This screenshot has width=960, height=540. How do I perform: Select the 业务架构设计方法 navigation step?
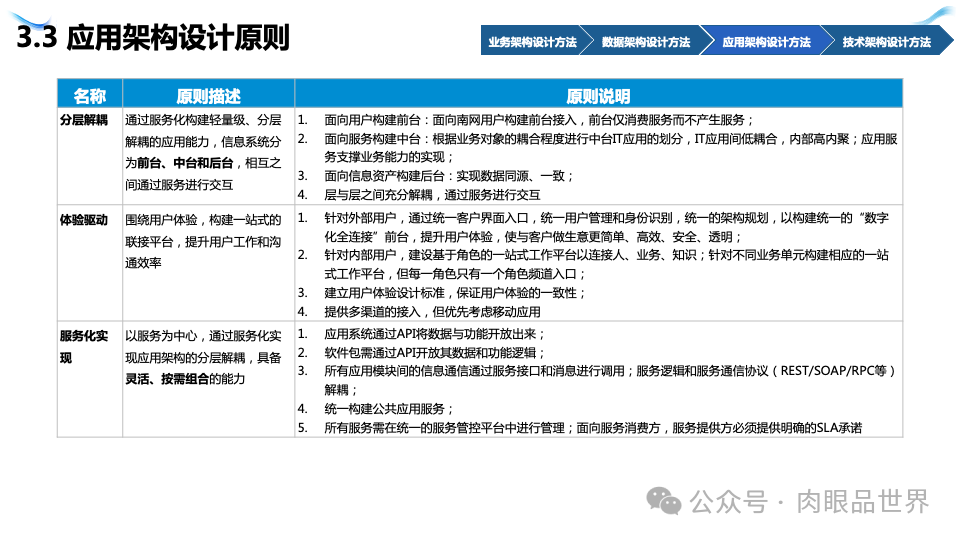click(x=532, y=42)
